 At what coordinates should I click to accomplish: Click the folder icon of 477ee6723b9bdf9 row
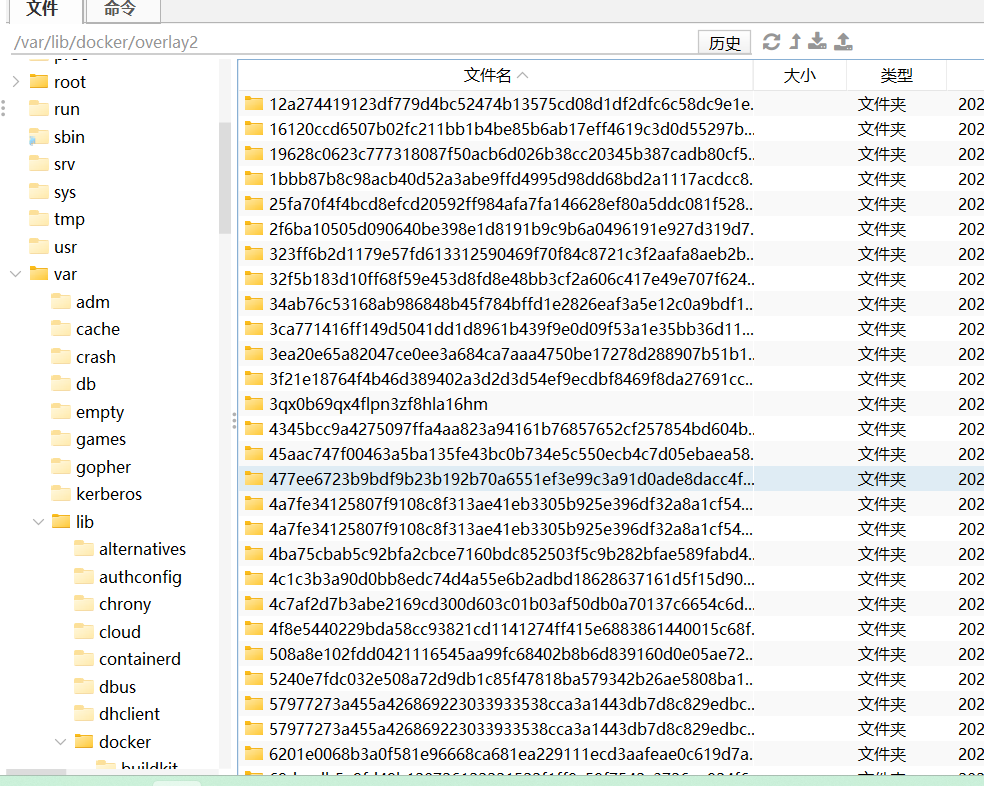point(254,479)
